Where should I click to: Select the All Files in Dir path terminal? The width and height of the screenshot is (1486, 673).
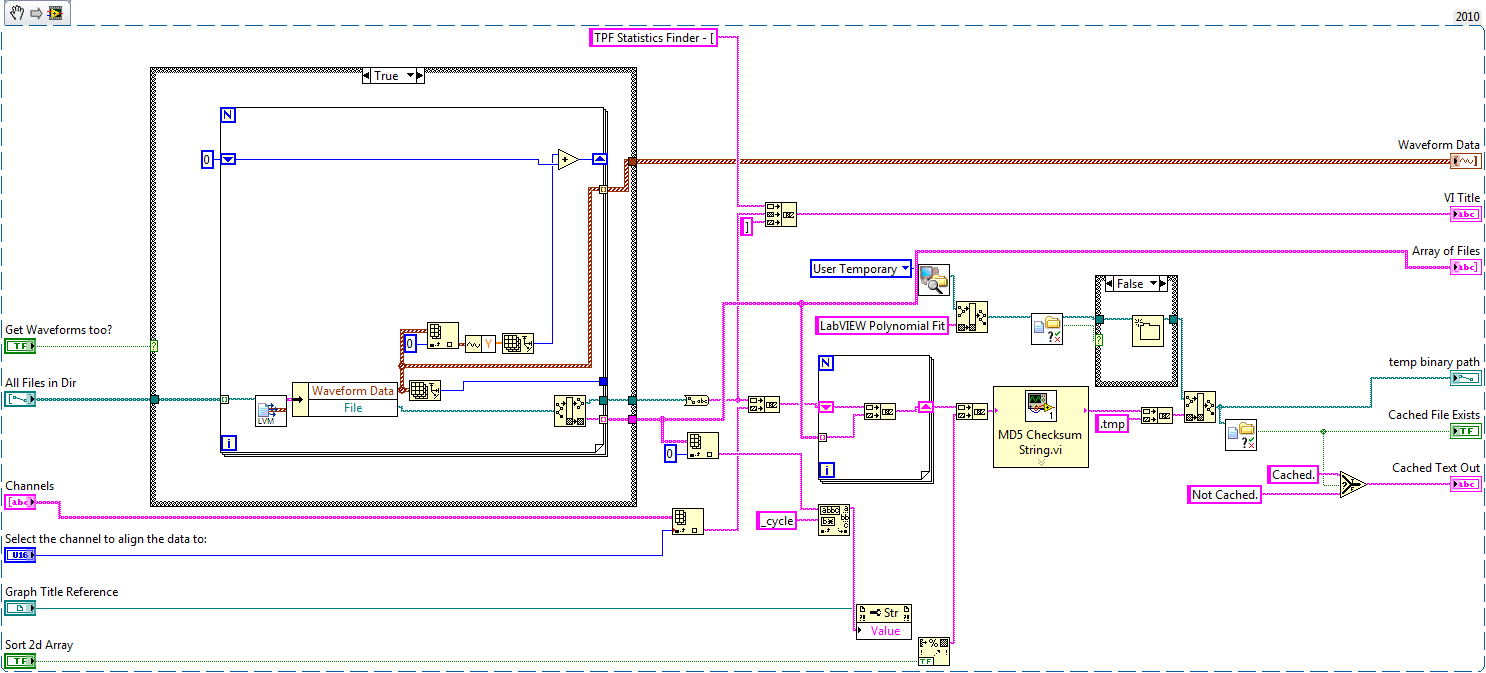[x=20, y=399]
